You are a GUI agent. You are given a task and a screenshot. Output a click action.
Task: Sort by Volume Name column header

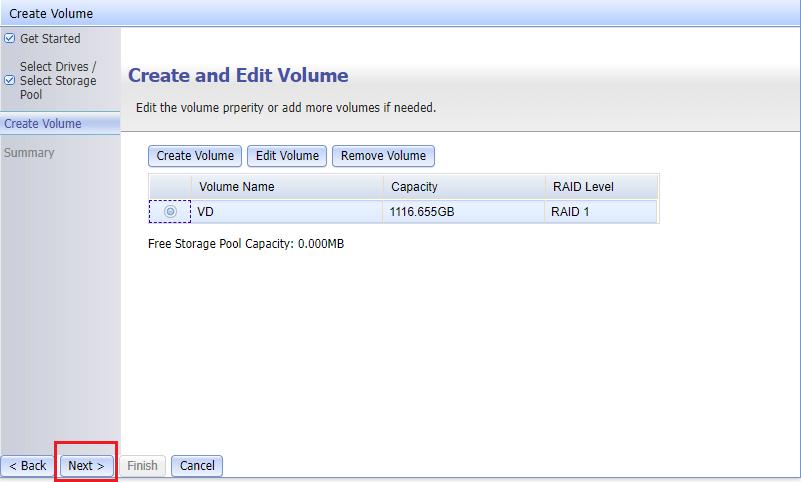(x=287, y=186)
